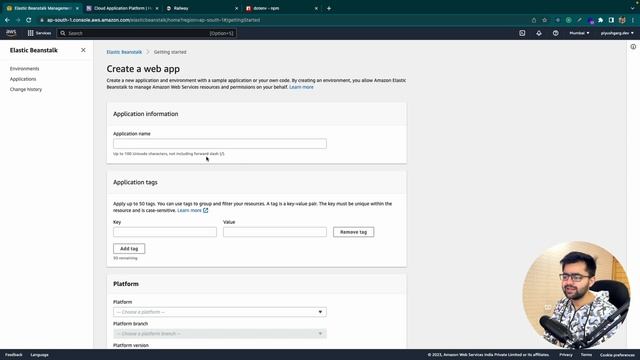The width and height of the screenshot is (640, 360).
Task: Focus the tag Value field
Action: 275,232
